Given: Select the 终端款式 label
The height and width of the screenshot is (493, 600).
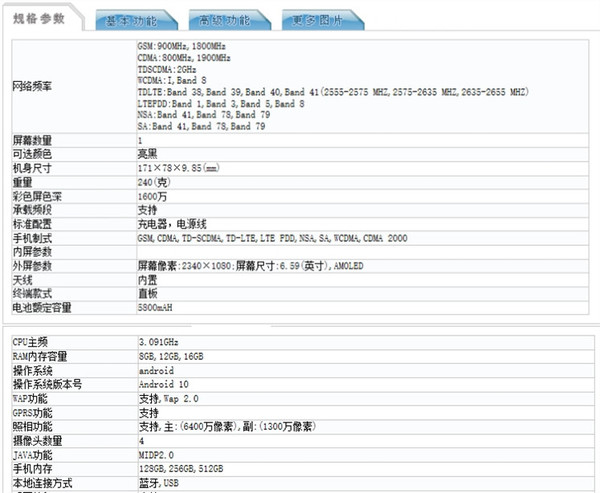Looking at the screenshot, I should click(32, 294).
